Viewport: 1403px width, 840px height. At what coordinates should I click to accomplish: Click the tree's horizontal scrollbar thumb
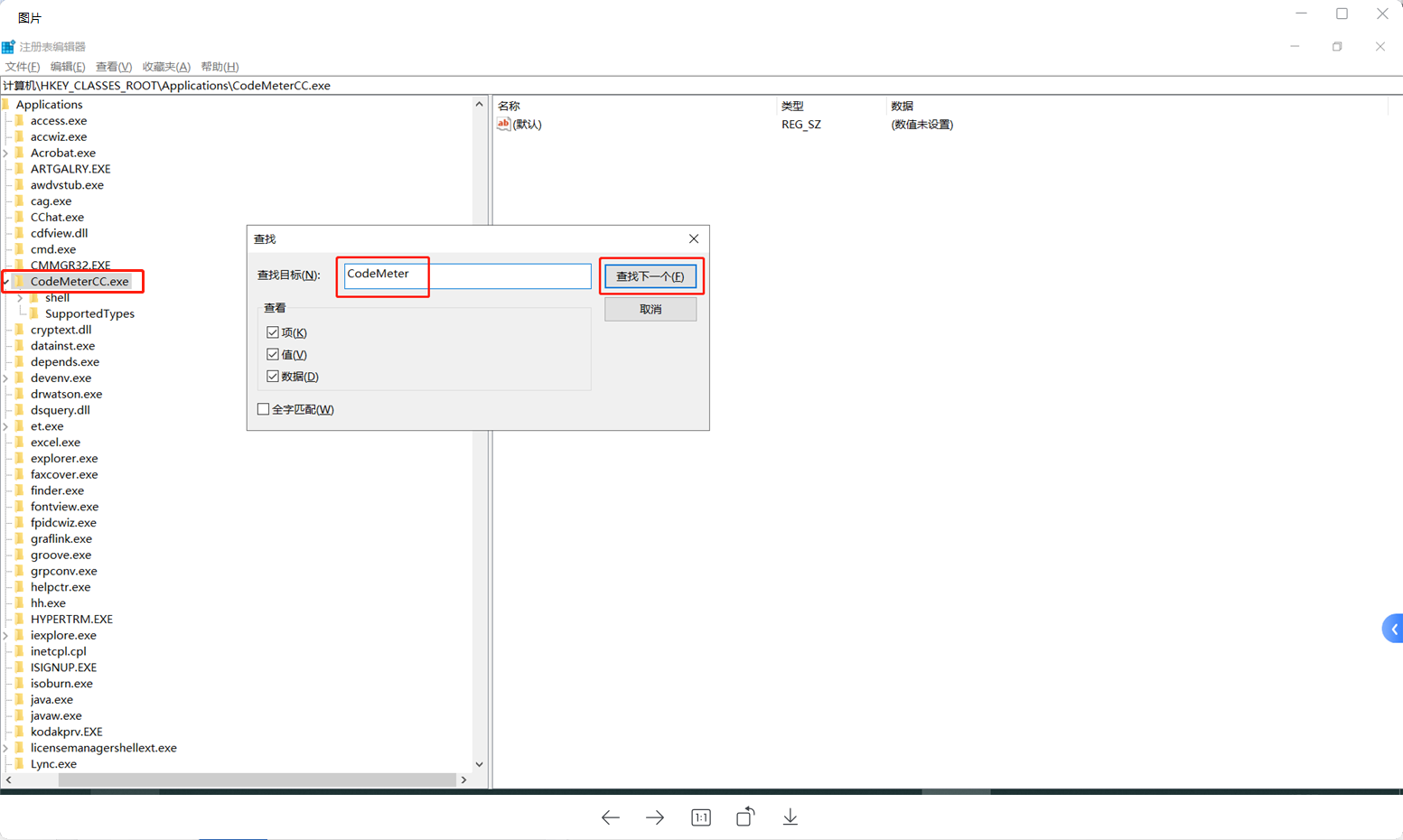pos(257,779)
